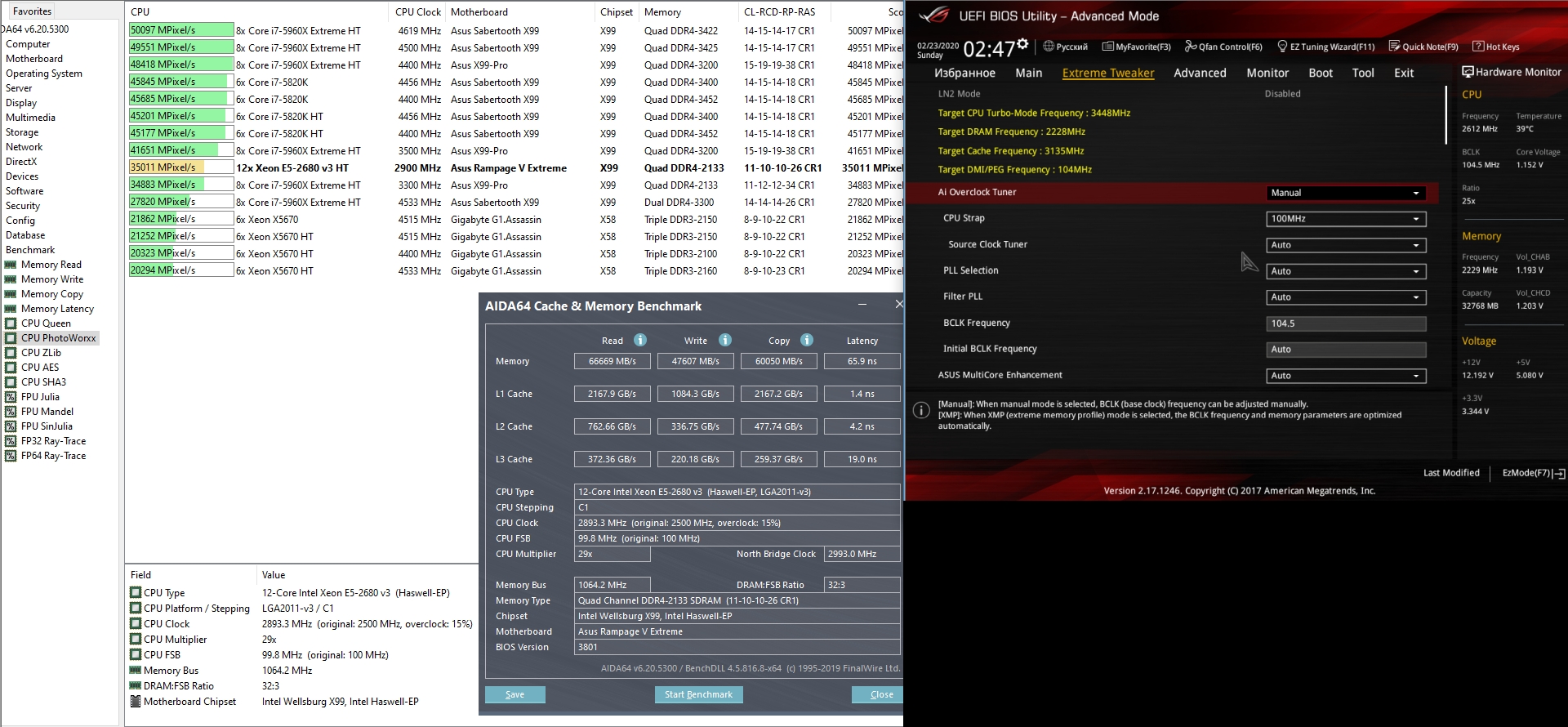Open Qfan Control(F6) in the BIOS
The image size is (1568, 727).
point(1223,47)
